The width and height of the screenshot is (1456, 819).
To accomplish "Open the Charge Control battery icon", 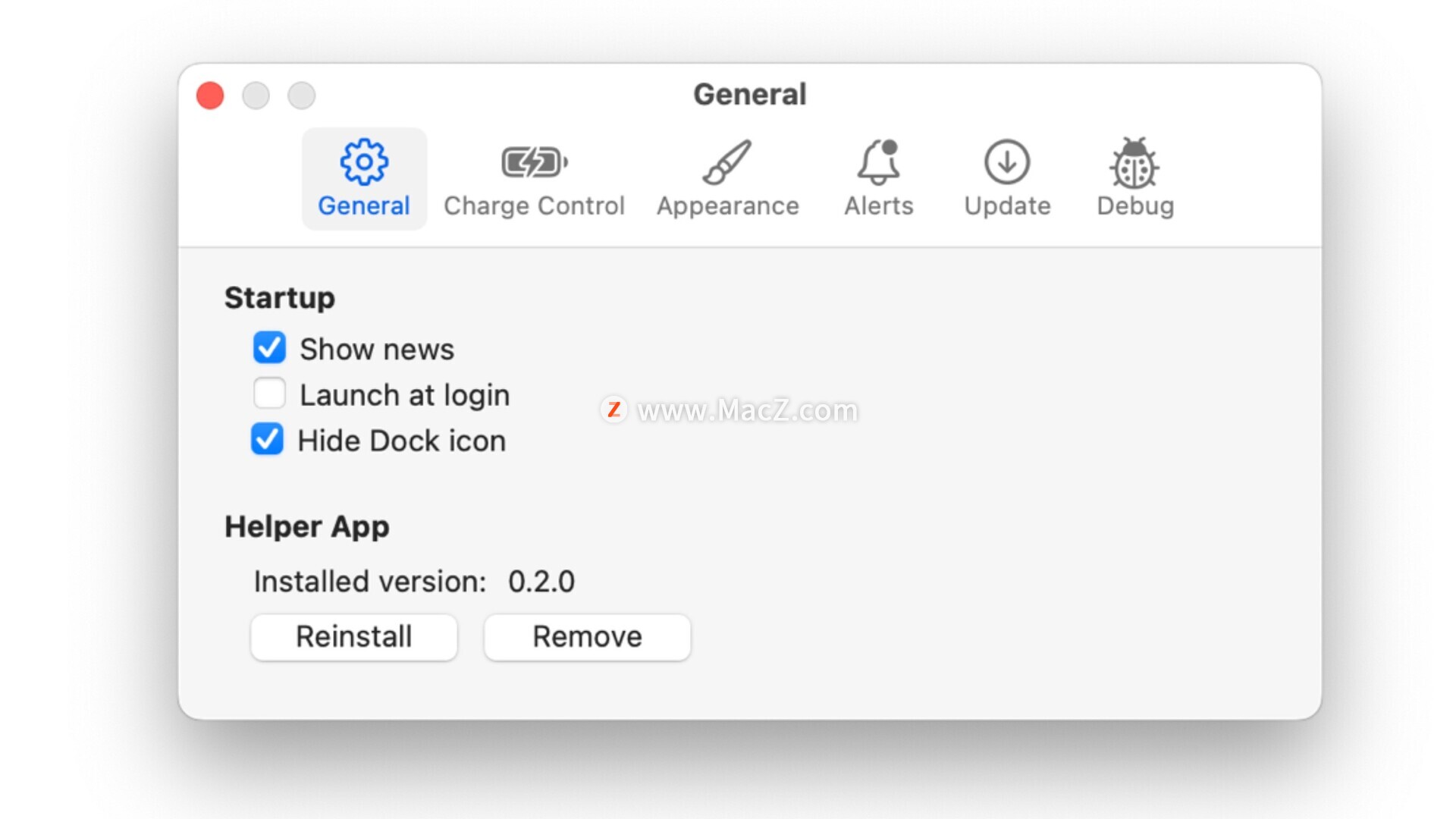I will coord(534,162).
